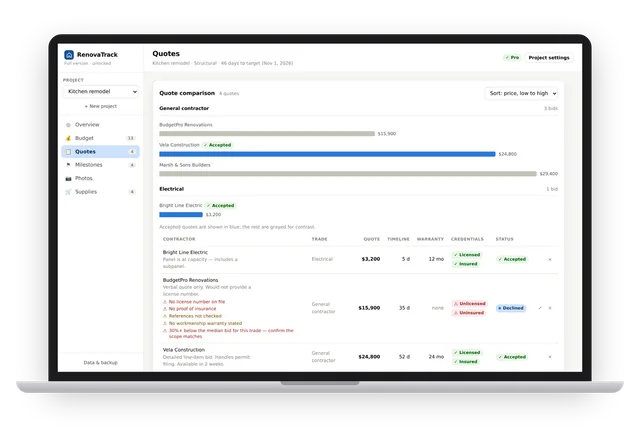Click the '3 bids' count label
The width and height of the screenshot is (640, 427).
point(551,109)
